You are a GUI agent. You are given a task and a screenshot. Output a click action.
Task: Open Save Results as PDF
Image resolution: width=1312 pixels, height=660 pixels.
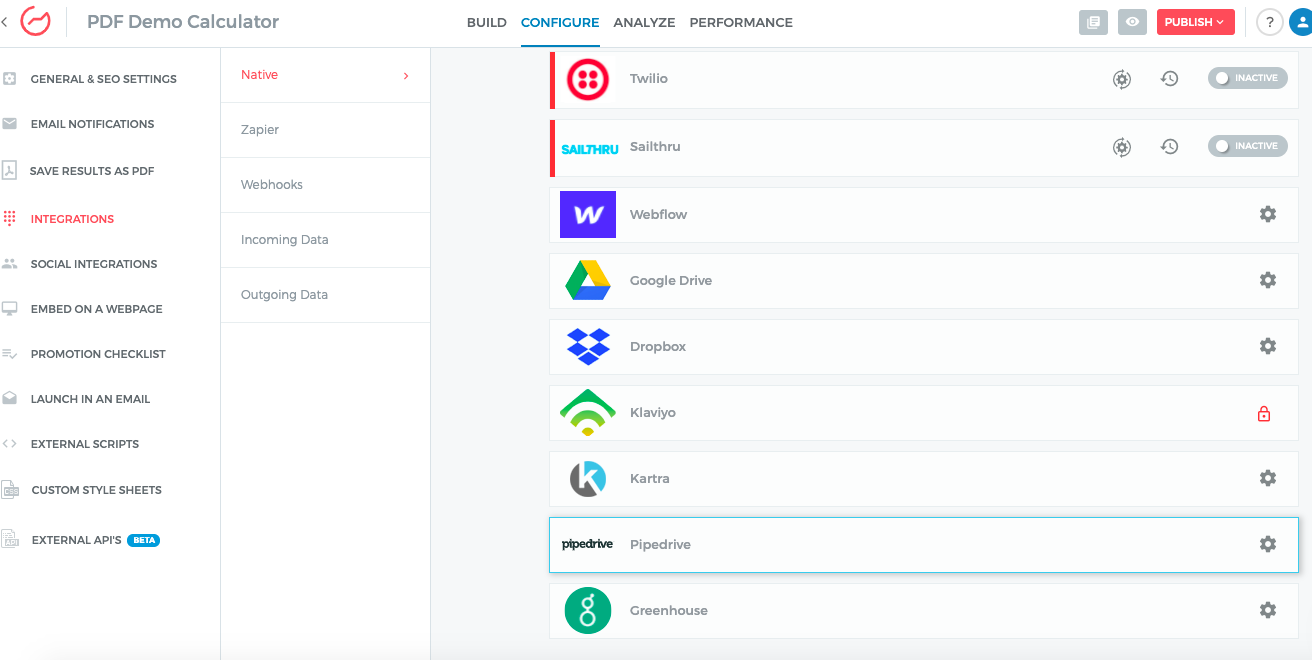[x=92, y=171]
